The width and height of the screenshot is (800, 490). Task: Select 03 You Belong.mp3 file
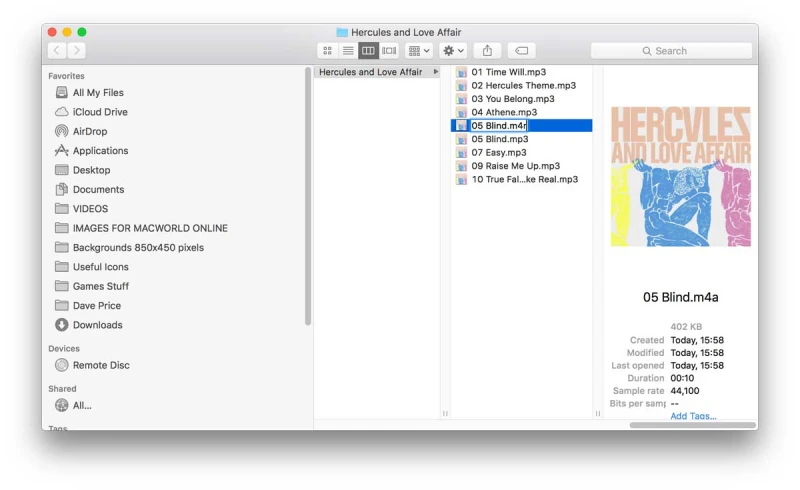coord(512,99)
